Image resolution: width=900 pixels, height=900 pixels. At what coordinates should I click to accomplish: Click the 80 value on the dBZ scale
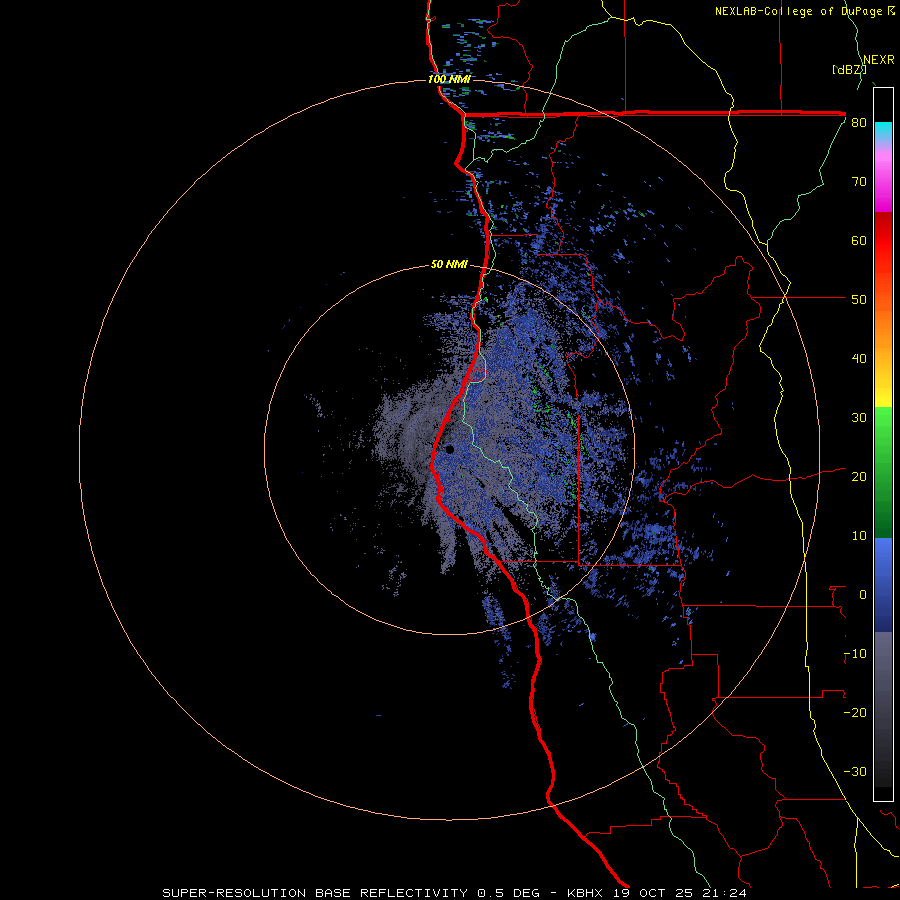(859, 123)
